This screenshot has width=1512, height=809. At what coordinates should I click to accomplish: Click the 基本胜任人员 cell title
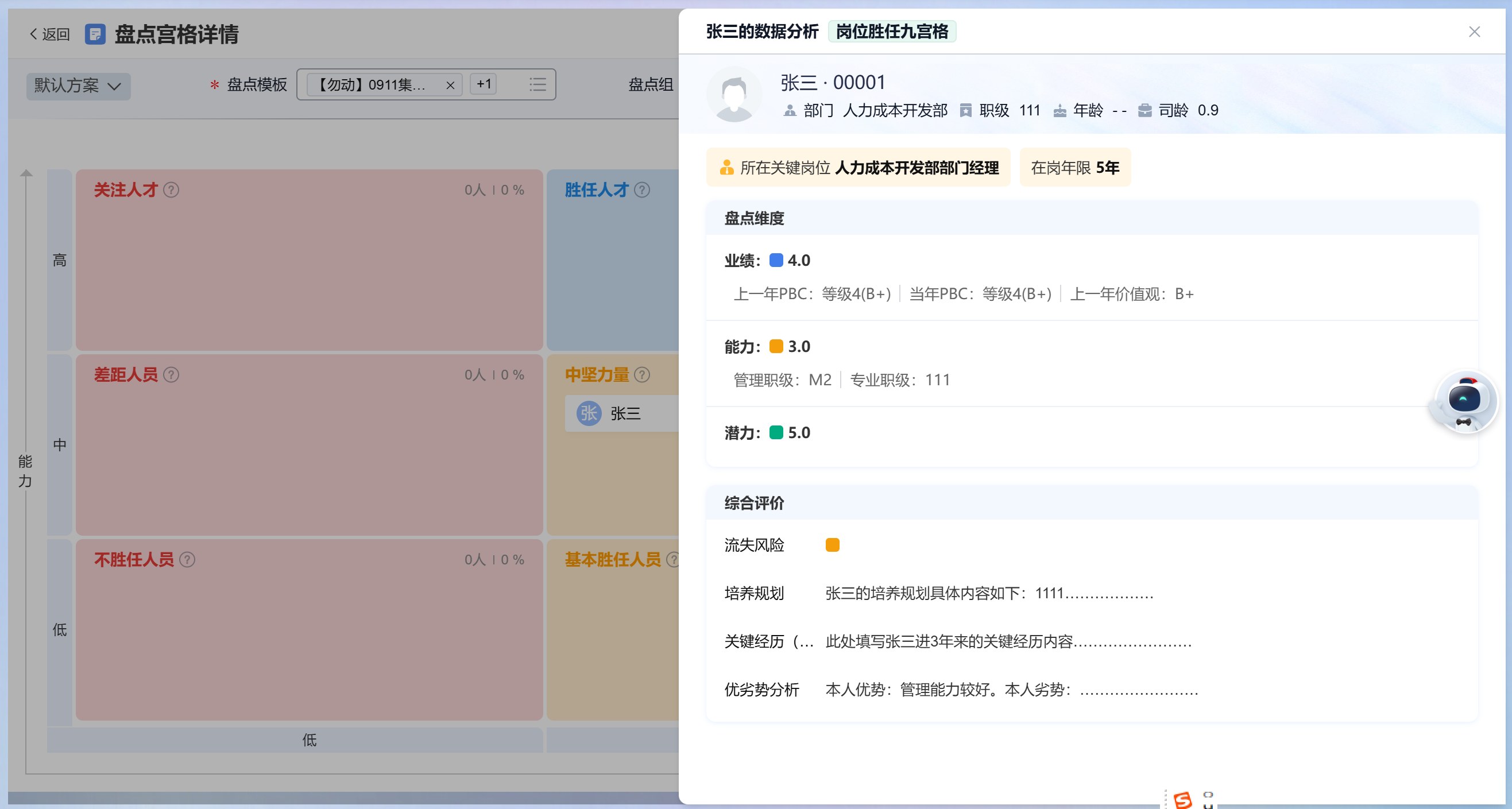[x=613, y=559]
